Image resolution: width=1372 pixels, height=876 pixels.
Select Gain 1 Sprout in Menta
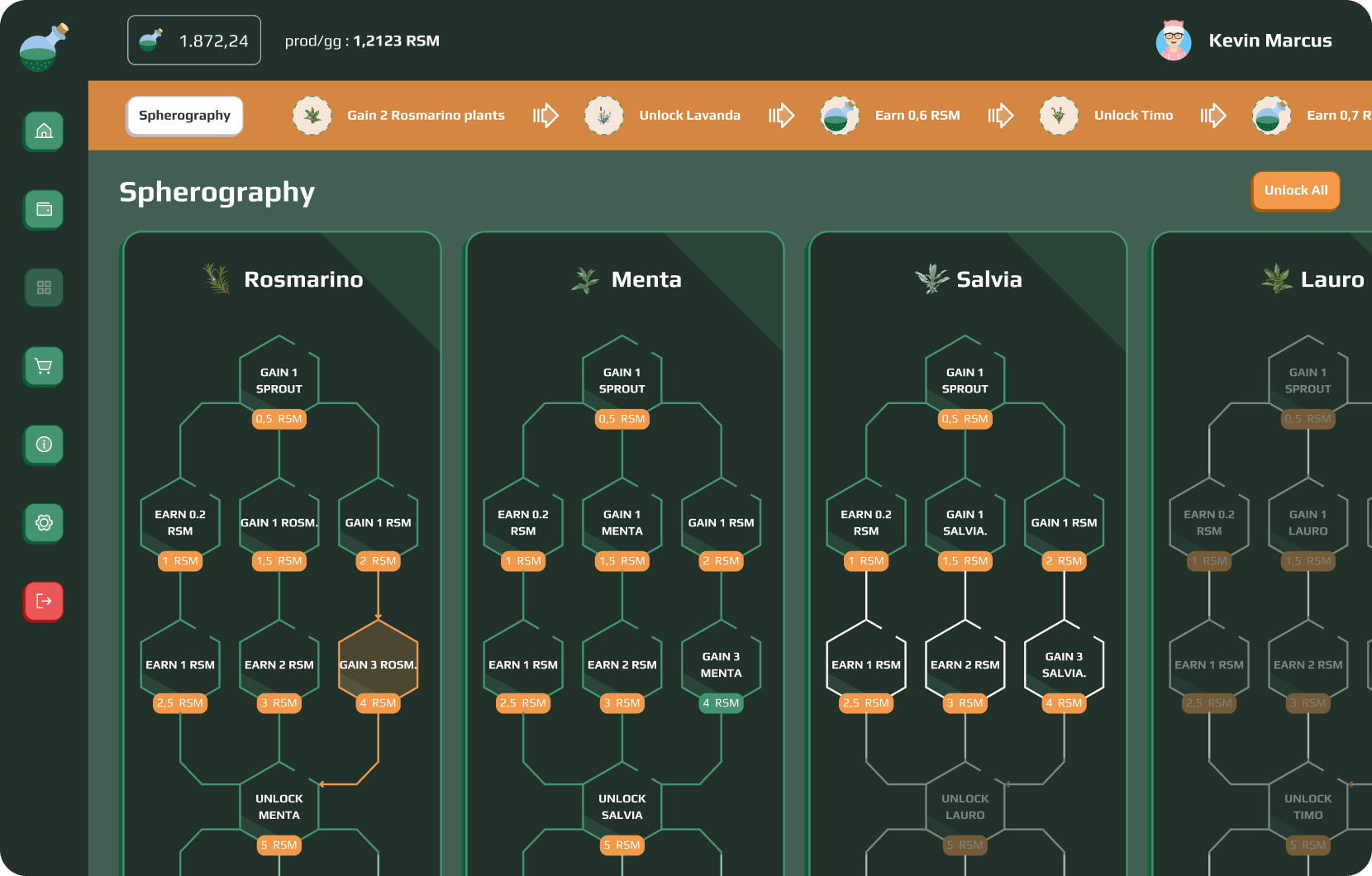coord(622,380)
